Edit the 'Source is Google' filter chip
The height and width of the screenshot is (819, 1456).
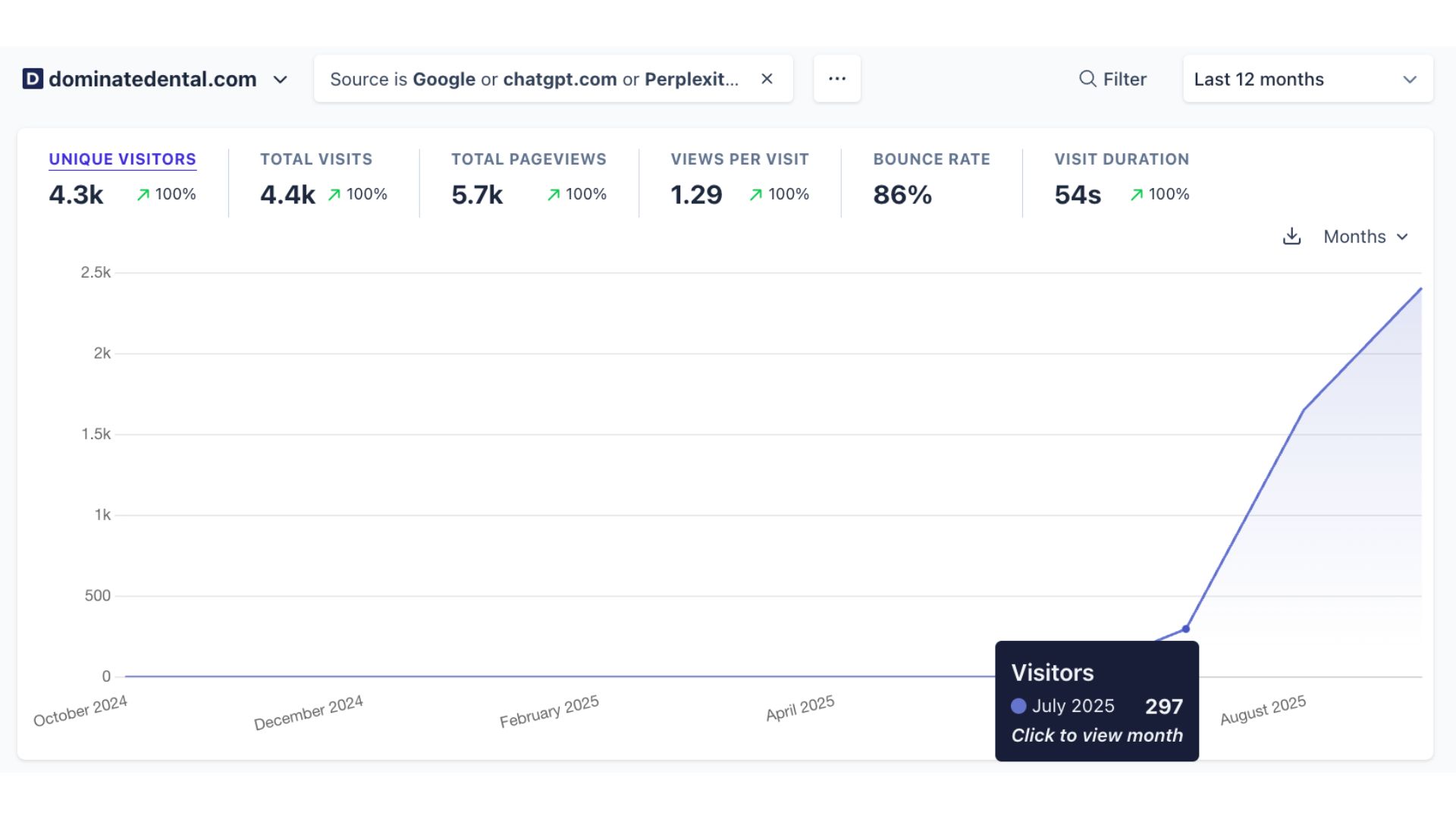[x=531, y=78]
